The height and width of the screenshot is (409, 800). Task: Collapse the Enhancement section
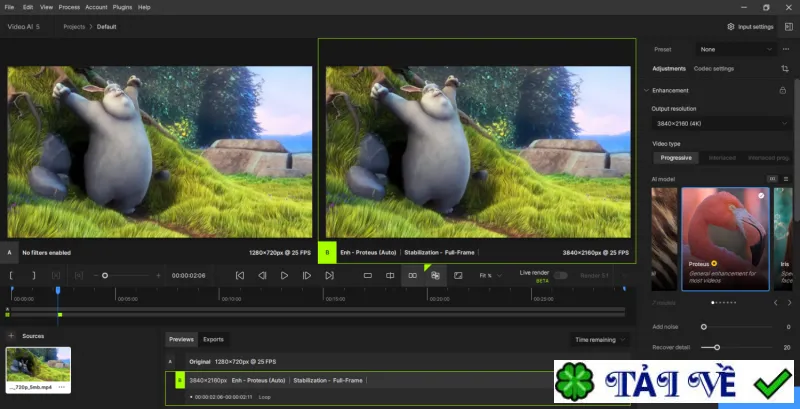646,90
